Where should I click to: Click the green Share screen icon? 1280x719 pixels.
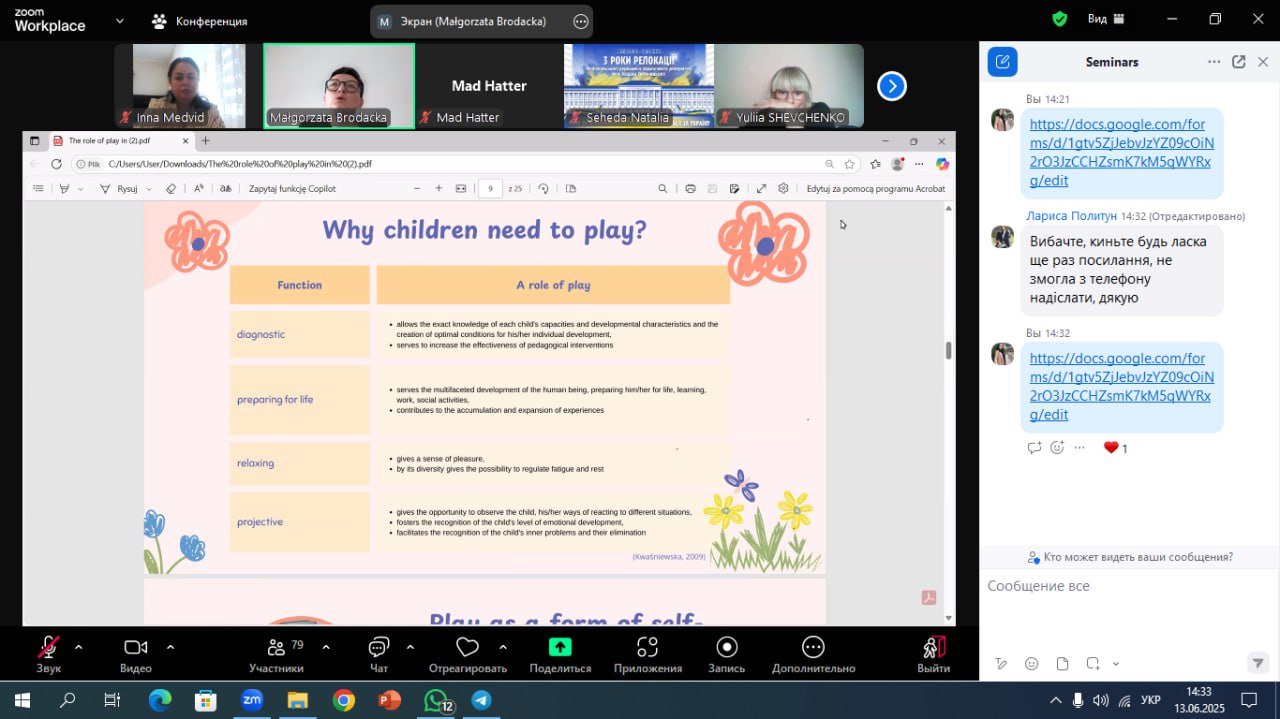[560, 647]
